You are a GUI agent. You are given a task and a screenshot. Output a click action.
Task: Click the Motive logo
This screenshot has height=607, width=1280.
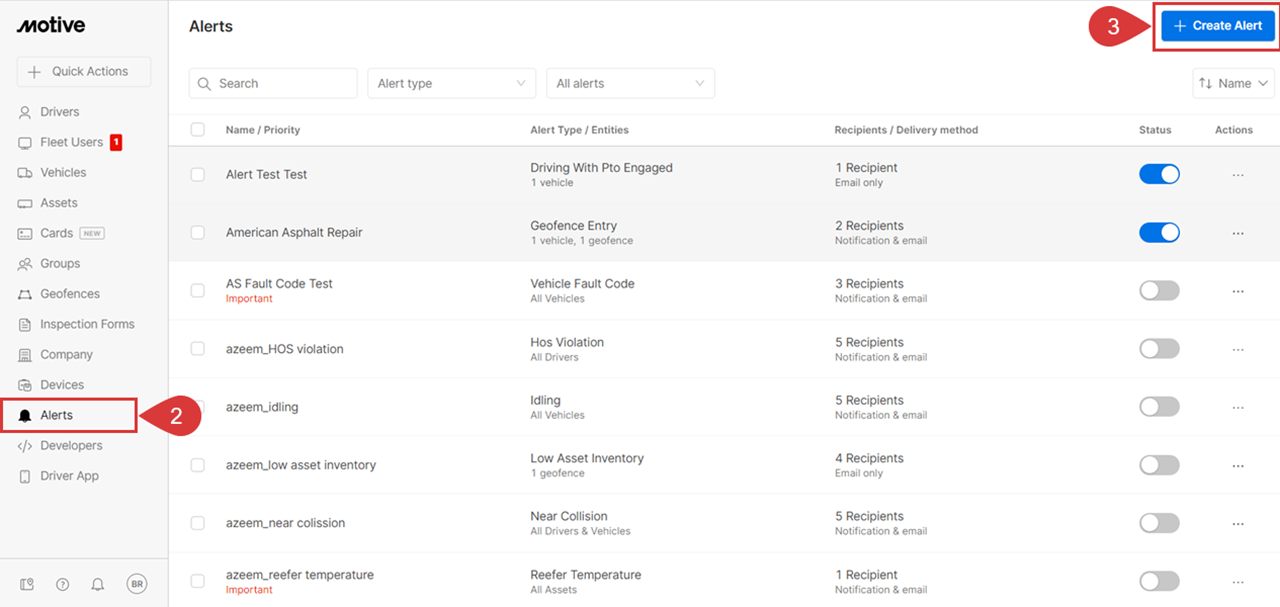tap(51, 26)
